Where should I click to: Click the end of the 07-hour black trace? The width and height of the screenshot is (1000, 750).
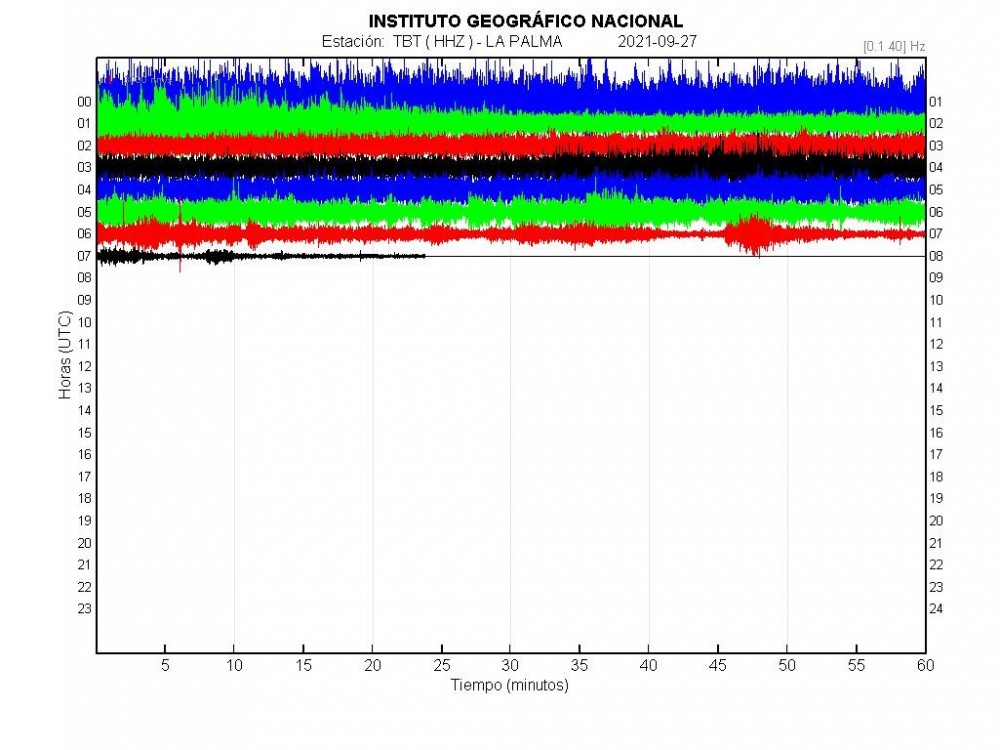coord(423,256)
